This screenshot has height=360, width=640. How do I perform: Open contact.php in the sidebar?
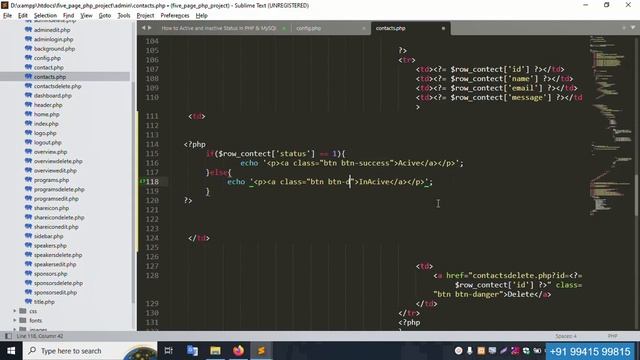click(49, 67)
